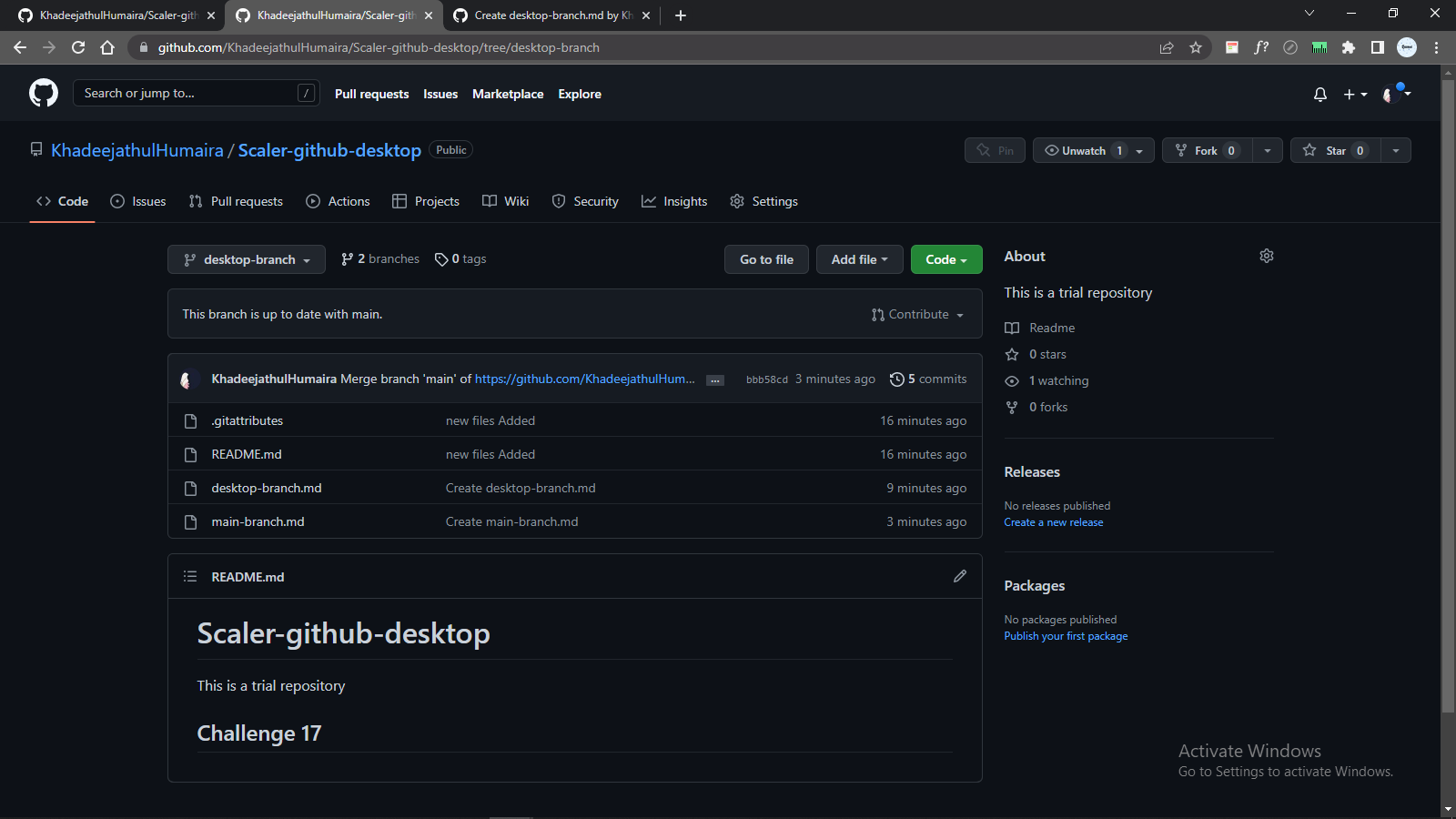Open the notifications bell
Viewport: 1456px width, 819px height.
pos(1320,93)
